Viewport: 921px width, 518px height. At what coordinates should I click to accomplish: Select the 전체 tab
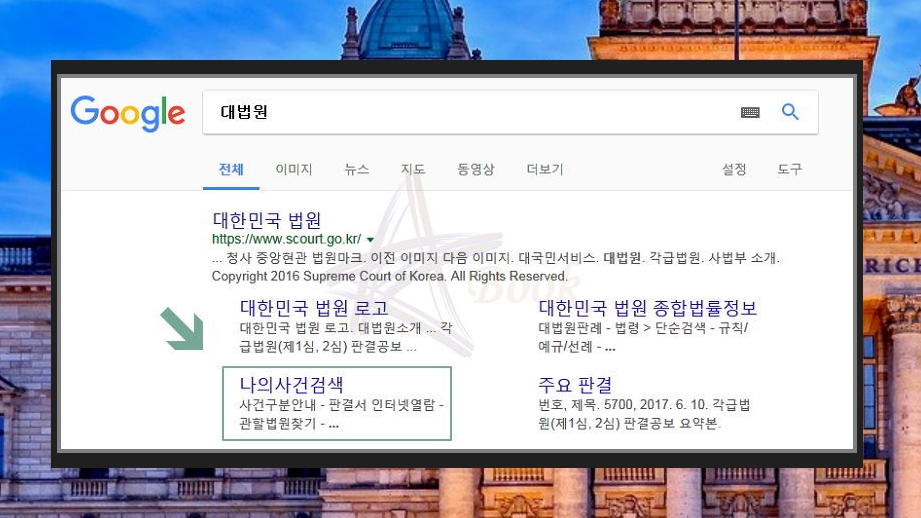coord(231,170)
